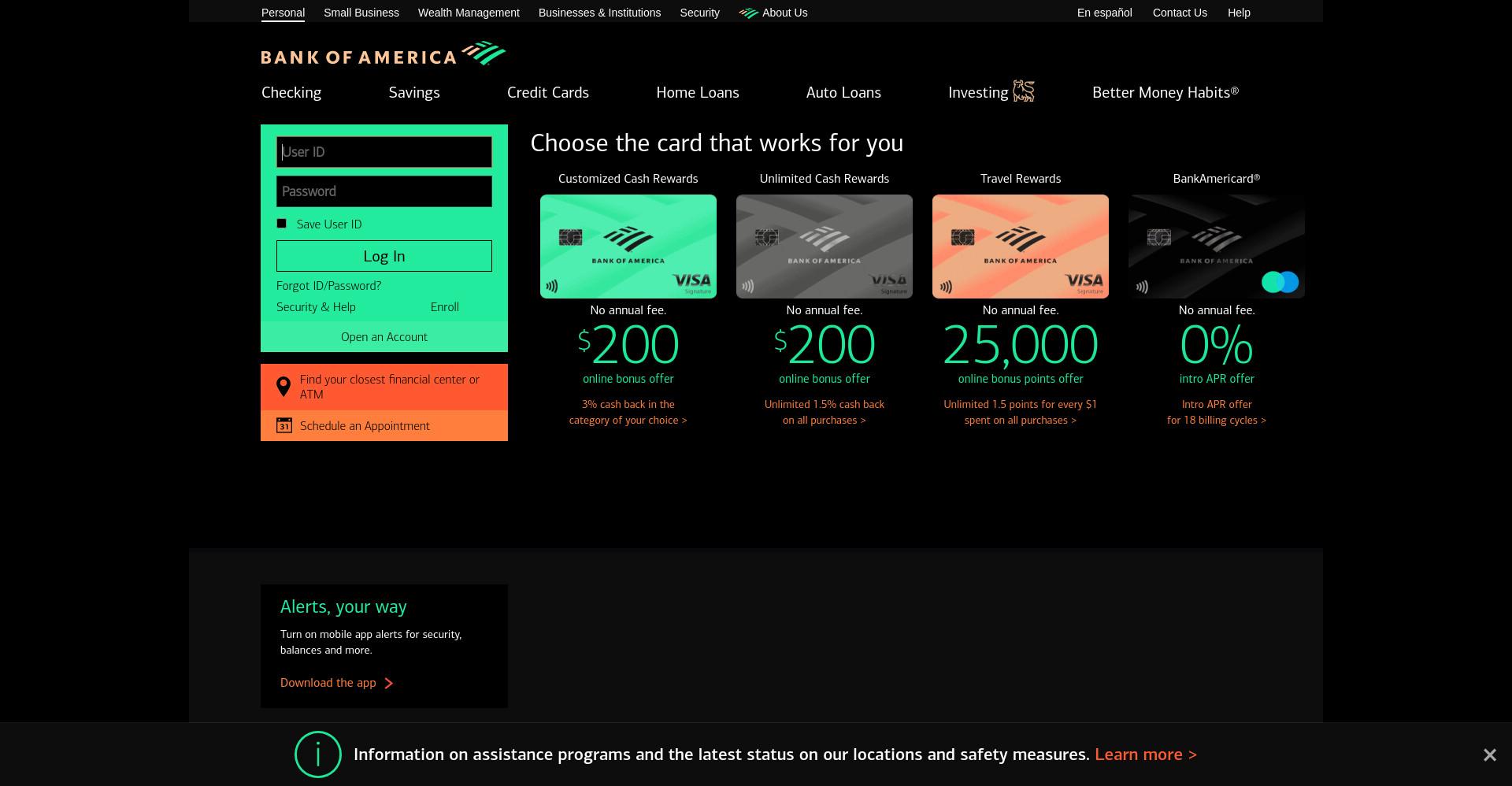Click the Log In button

tap(384, 256)
